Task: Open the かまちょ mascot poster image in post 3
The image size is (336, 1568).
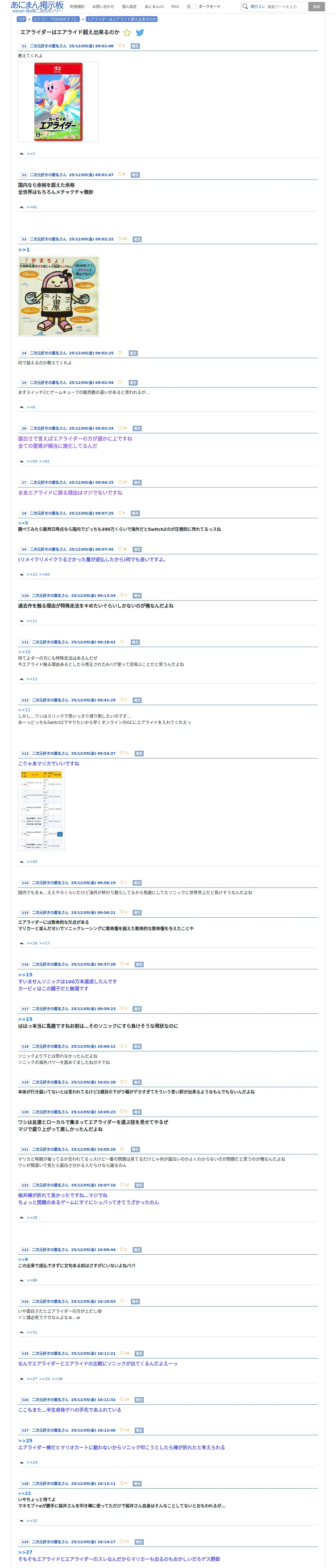Action: (x=59, y=296)
